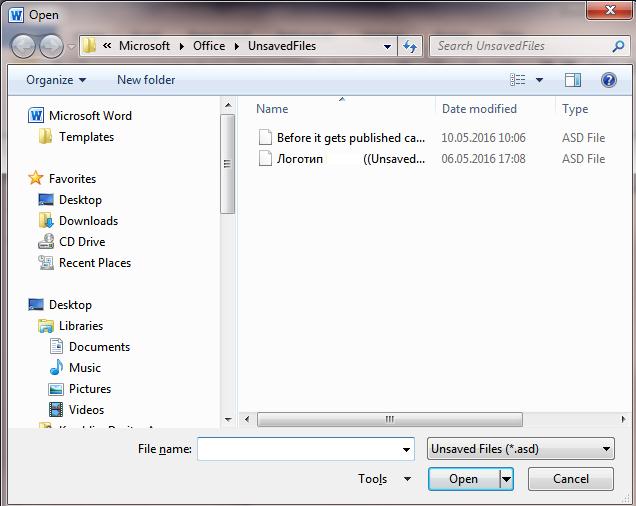Click the Word icon beside Microsoft Word
Screen dimensions: 636x506
tap(36, 116)
